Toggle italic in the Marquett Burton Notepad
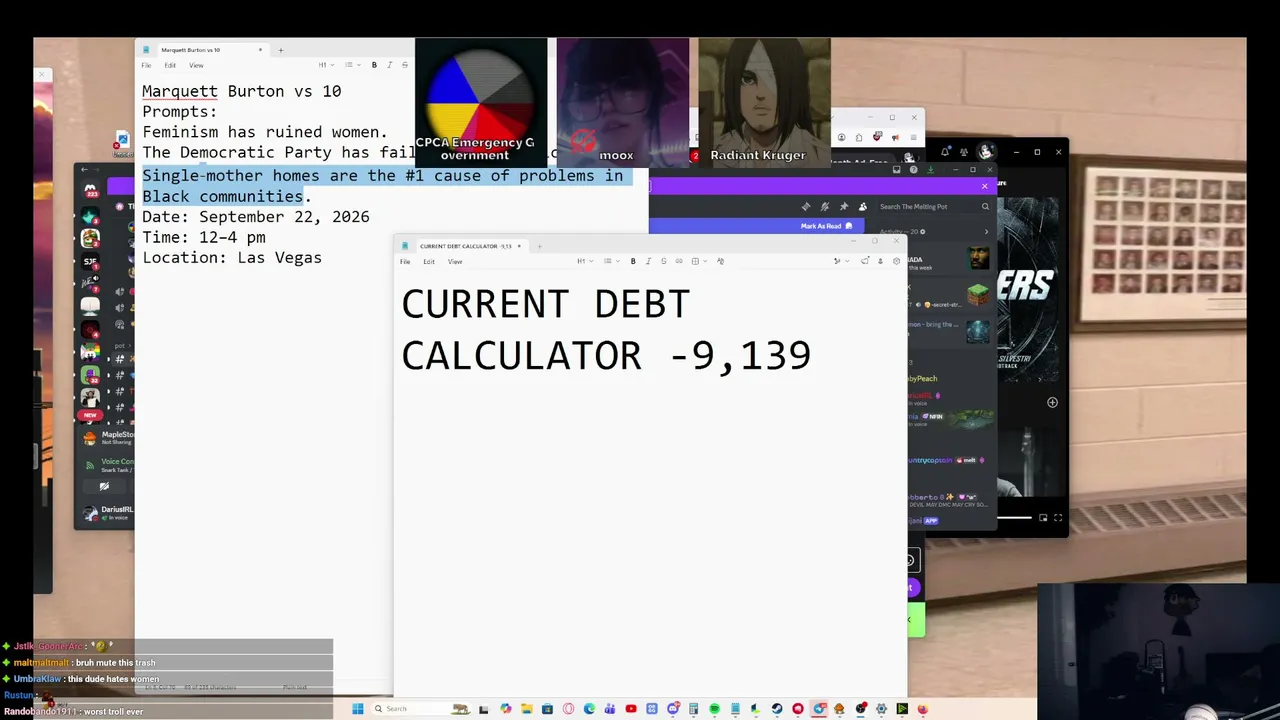 389,65
